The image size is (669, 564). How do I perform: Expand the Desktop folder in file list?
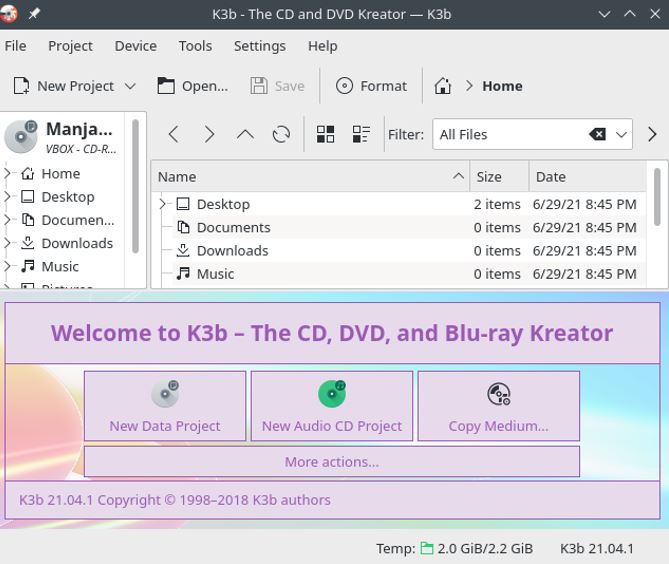coord(163,204)
